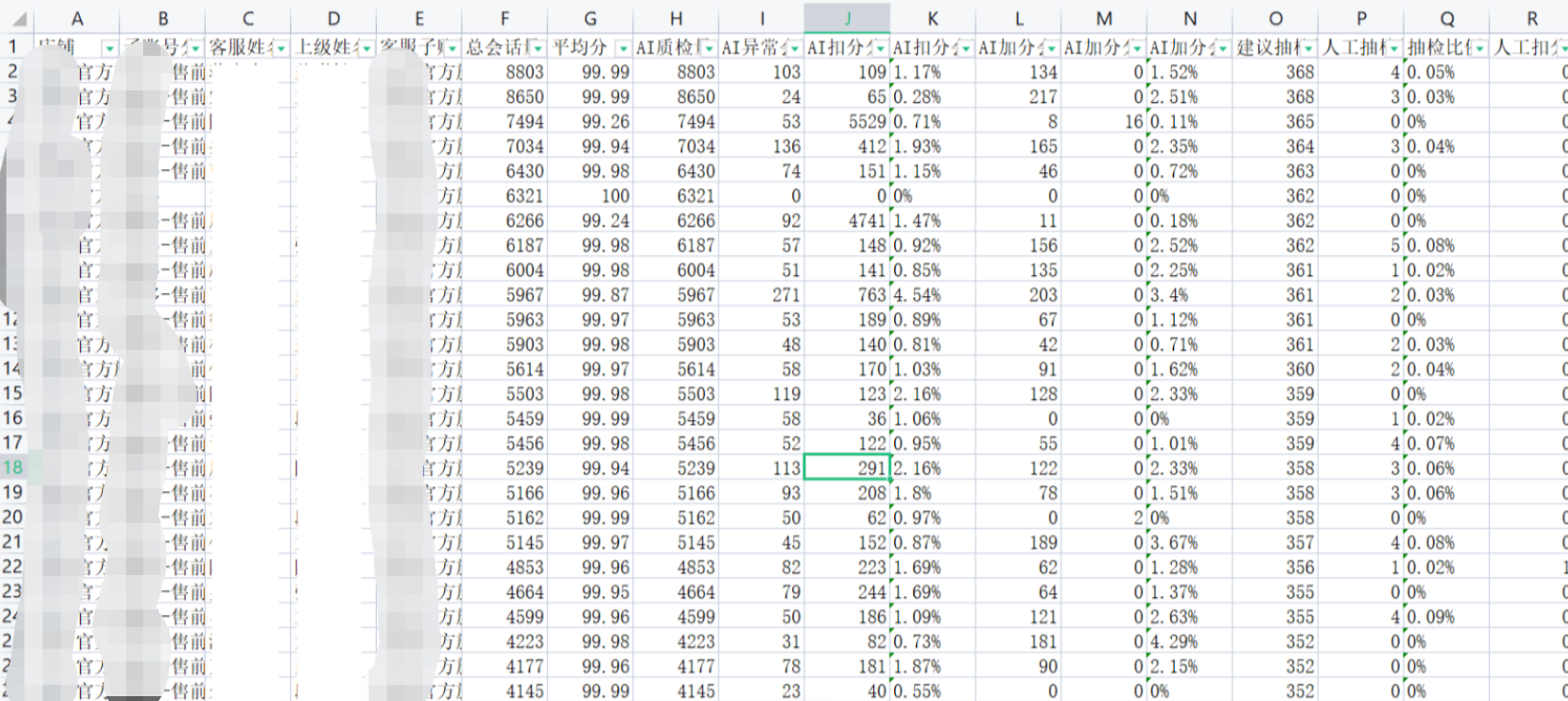The image size is (1568, 701).
Task: Click the cell with value 5529
Action: tap(847, 121)
